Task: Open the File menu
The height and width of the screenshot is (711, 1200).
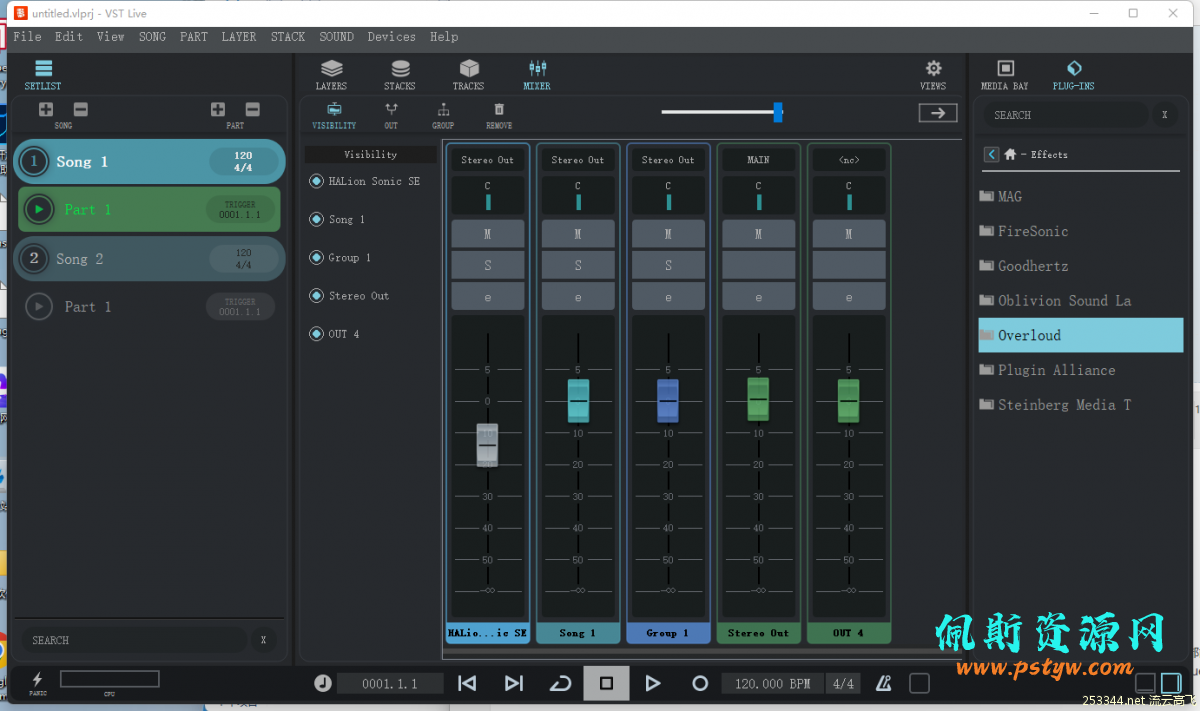Action: [27, 36]
